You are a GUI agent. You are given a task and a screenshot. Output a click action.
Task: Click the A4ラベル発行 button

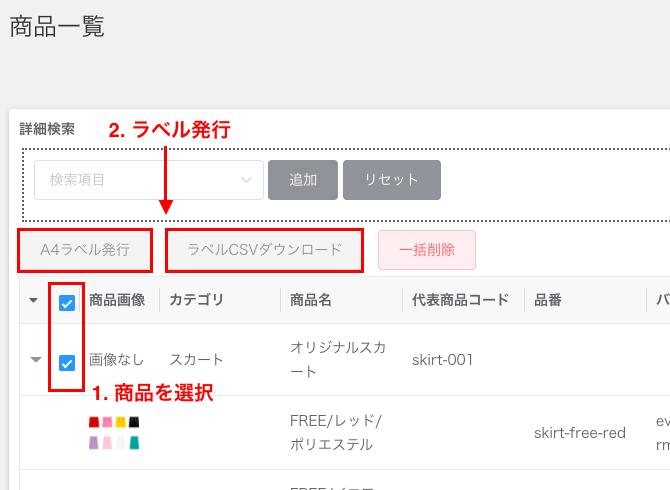85,250
